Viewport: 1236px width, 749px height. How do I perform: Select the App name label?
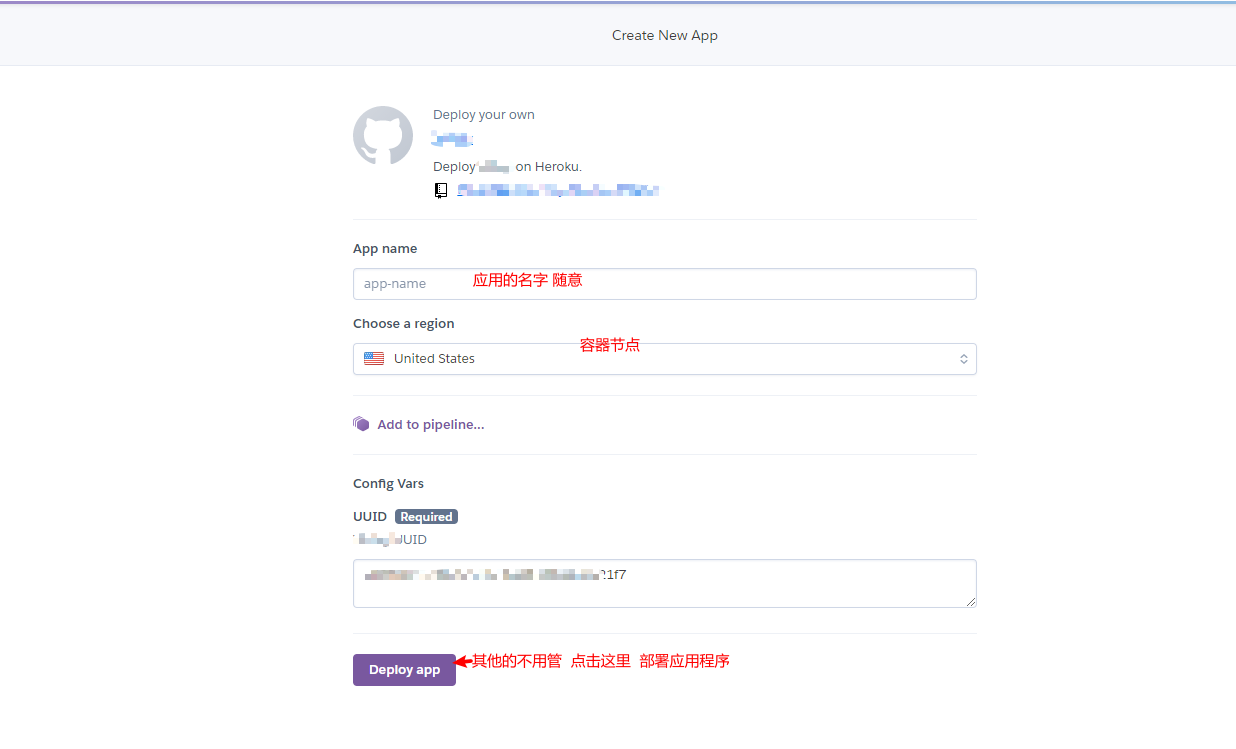tap(385, 249)
